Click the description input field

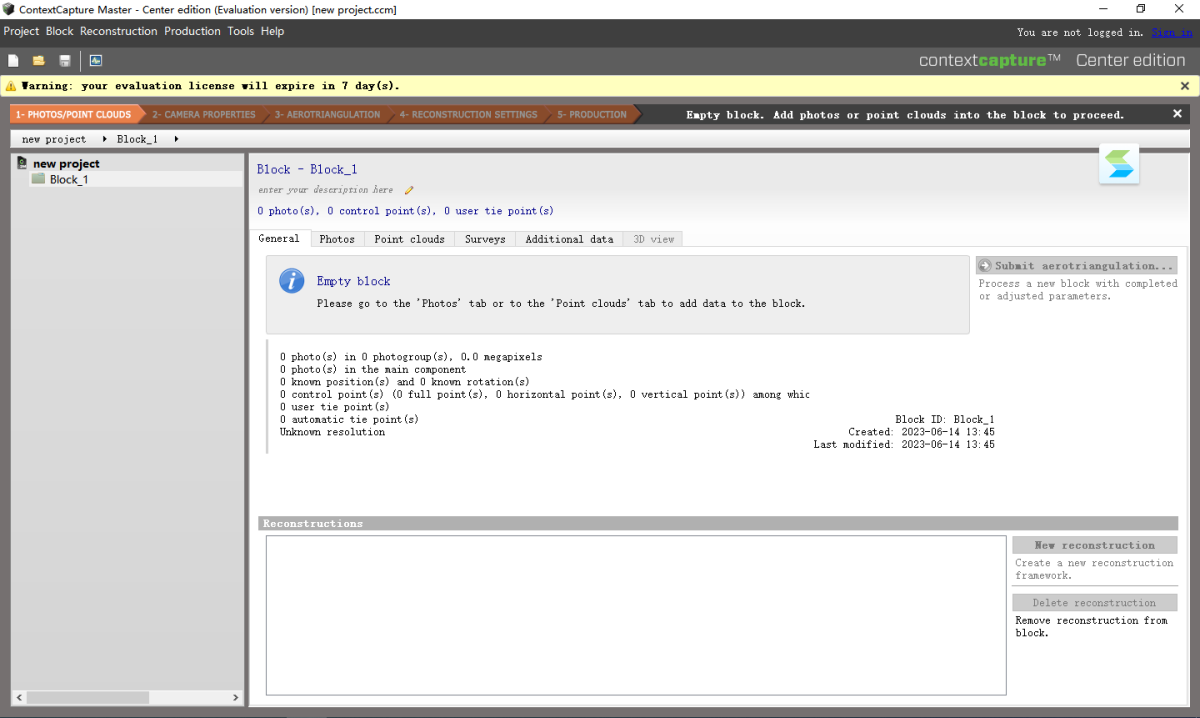coord(326,190)
